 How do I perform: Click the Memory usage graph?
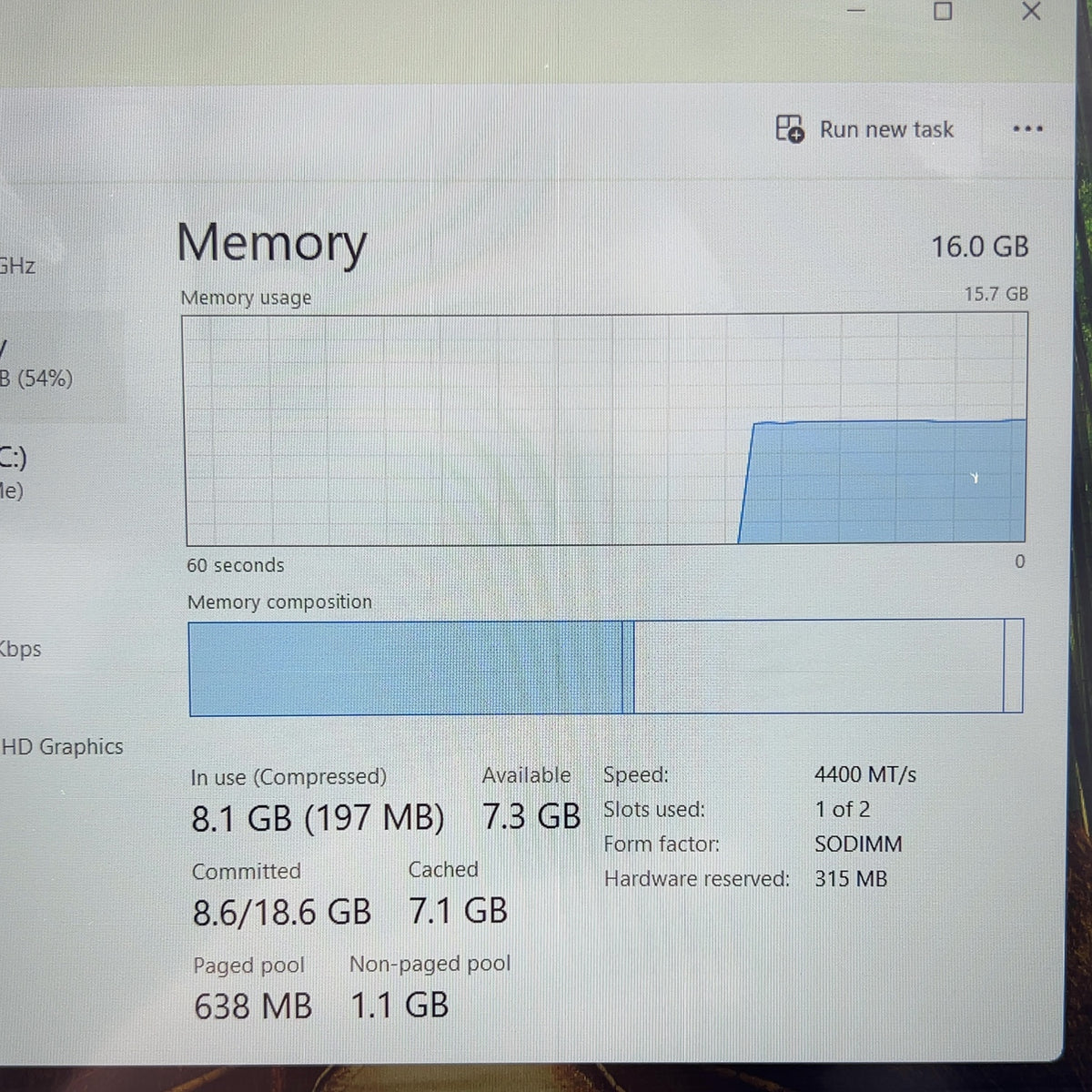point(606,430)
